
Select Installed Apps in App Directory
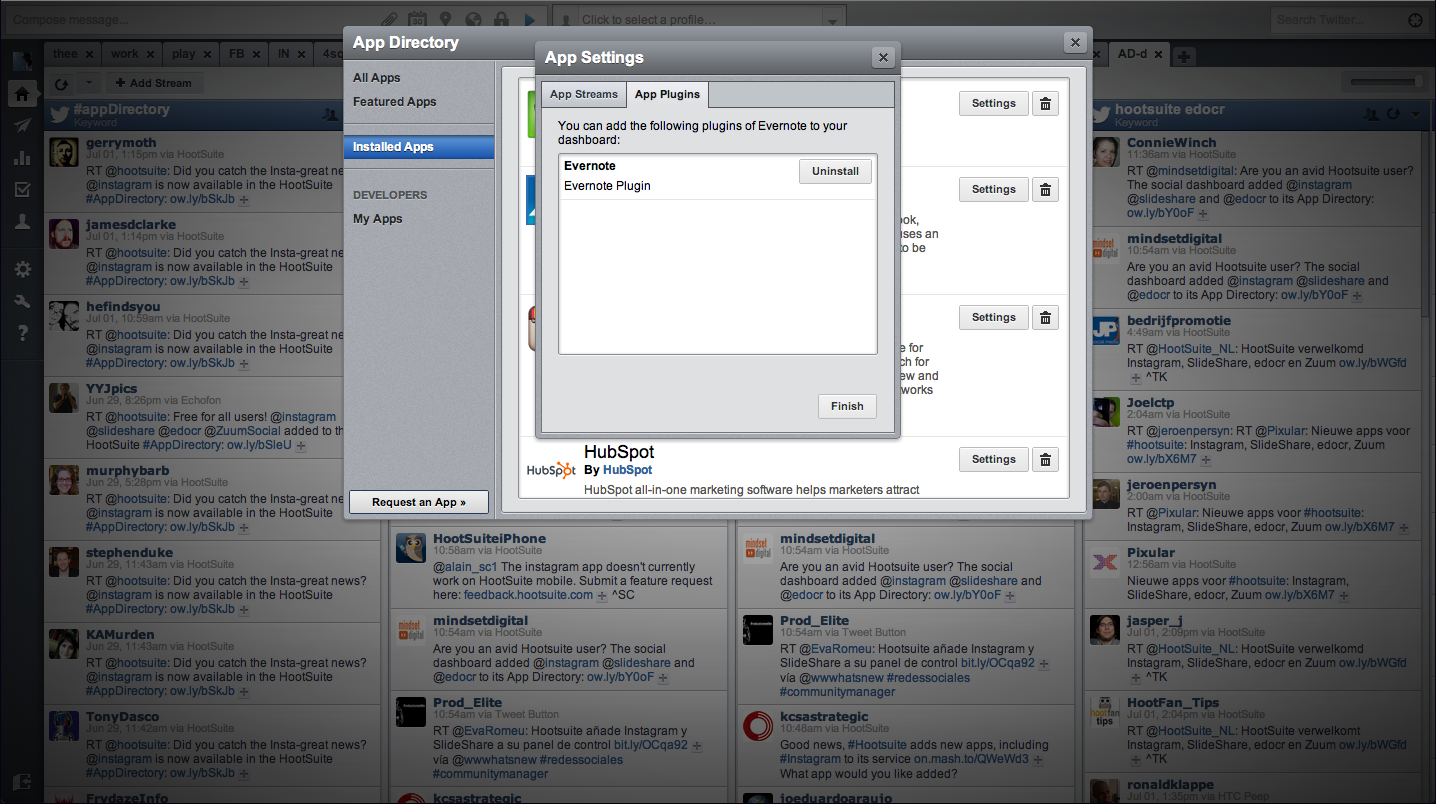coord(418,147)
